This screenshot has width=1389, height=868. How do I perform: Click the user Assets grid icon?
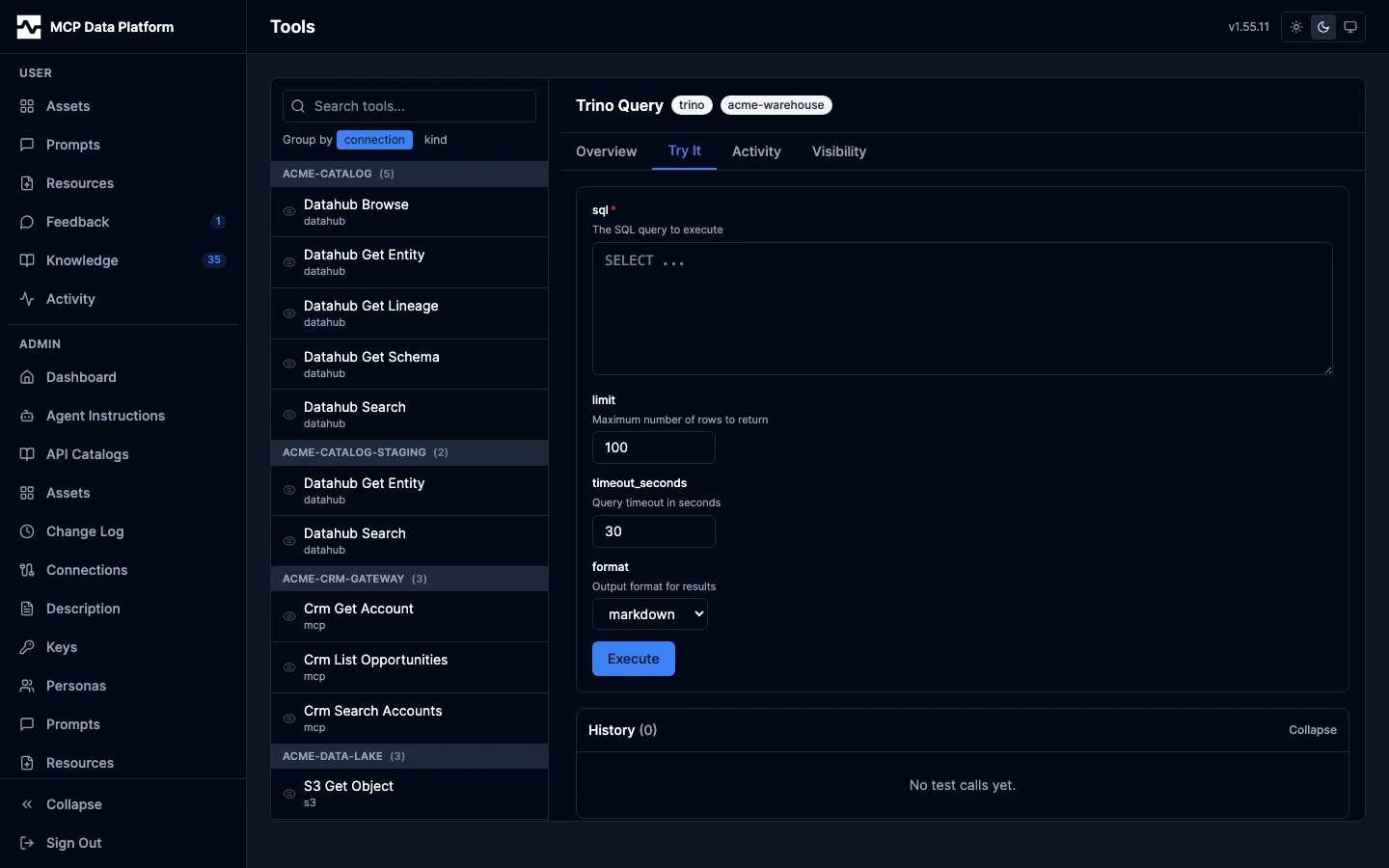pos(27,106)
